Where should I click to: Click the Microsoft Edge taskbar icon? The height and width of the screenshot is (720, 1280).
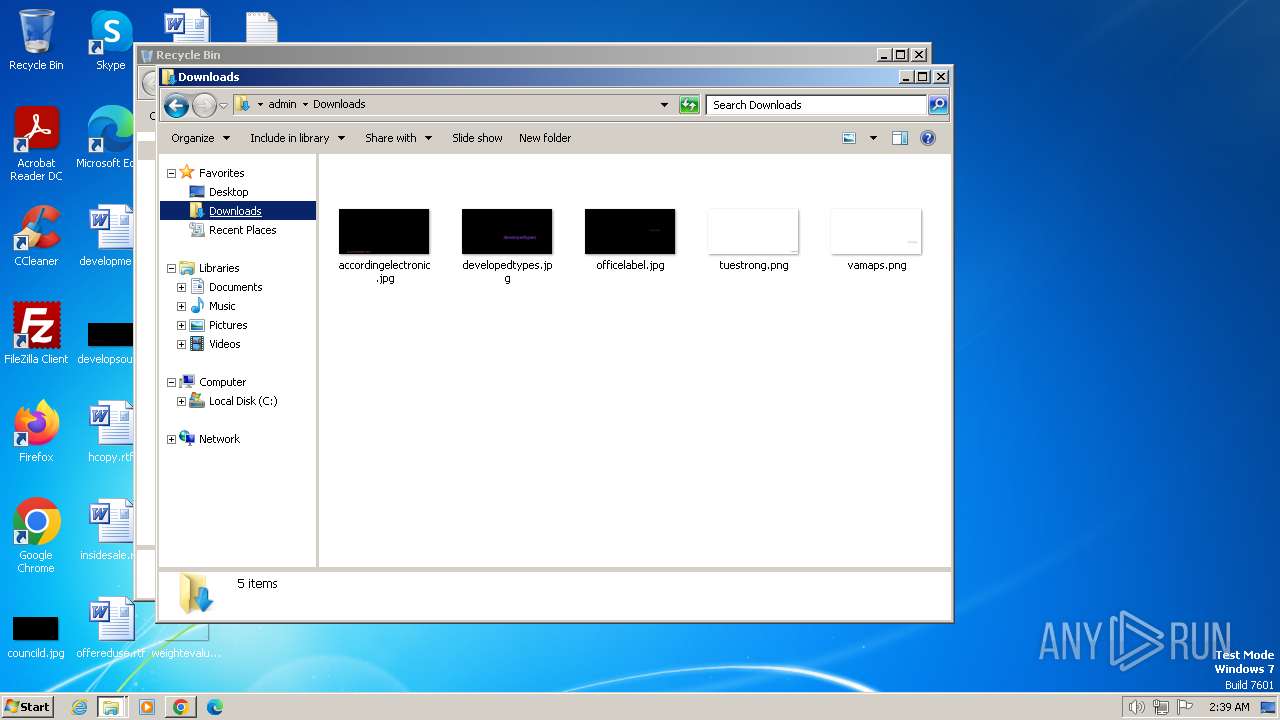click(214, 707)
